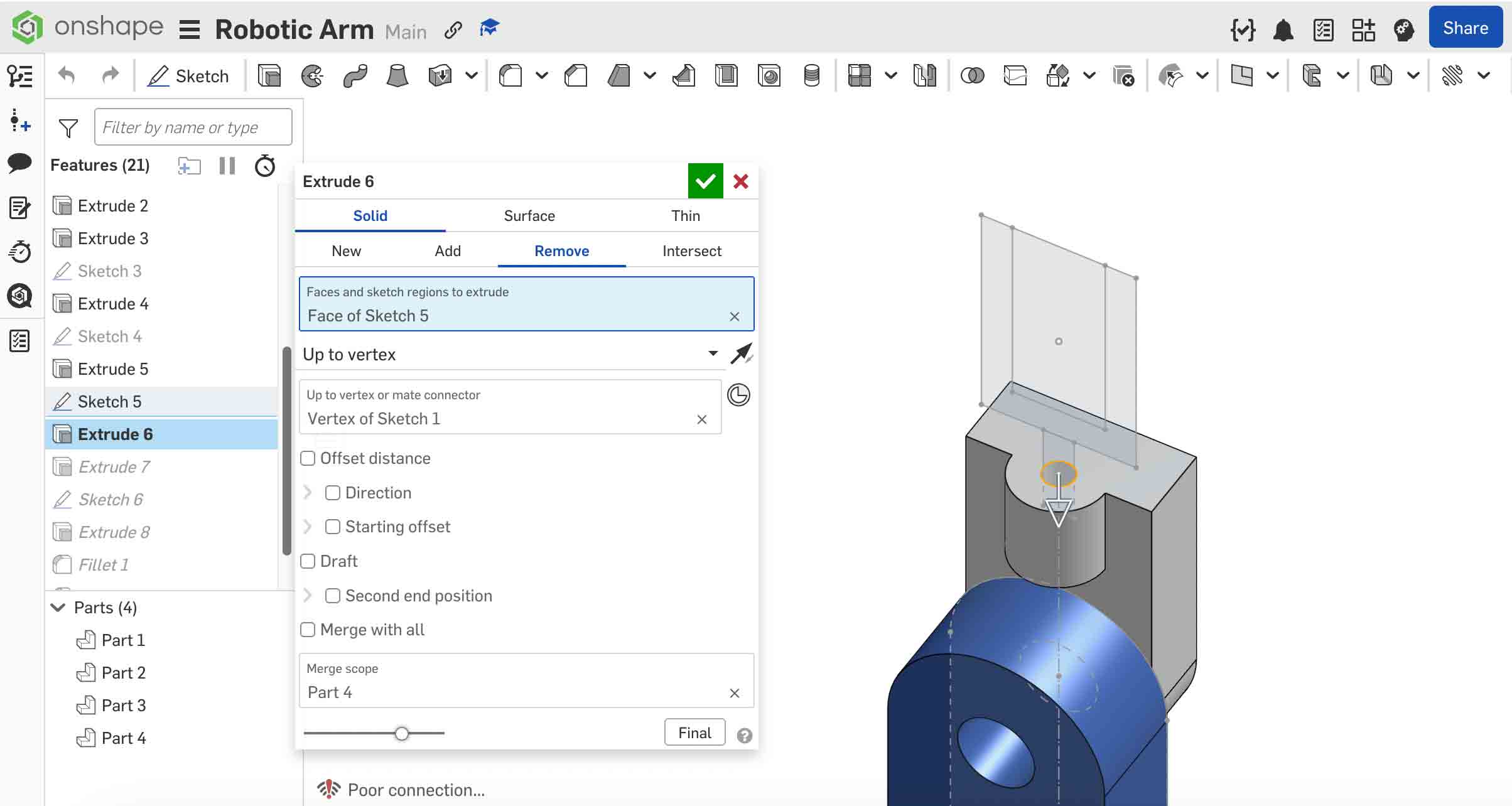
Task: Check Merge with all option
Action: click(308, 629)
